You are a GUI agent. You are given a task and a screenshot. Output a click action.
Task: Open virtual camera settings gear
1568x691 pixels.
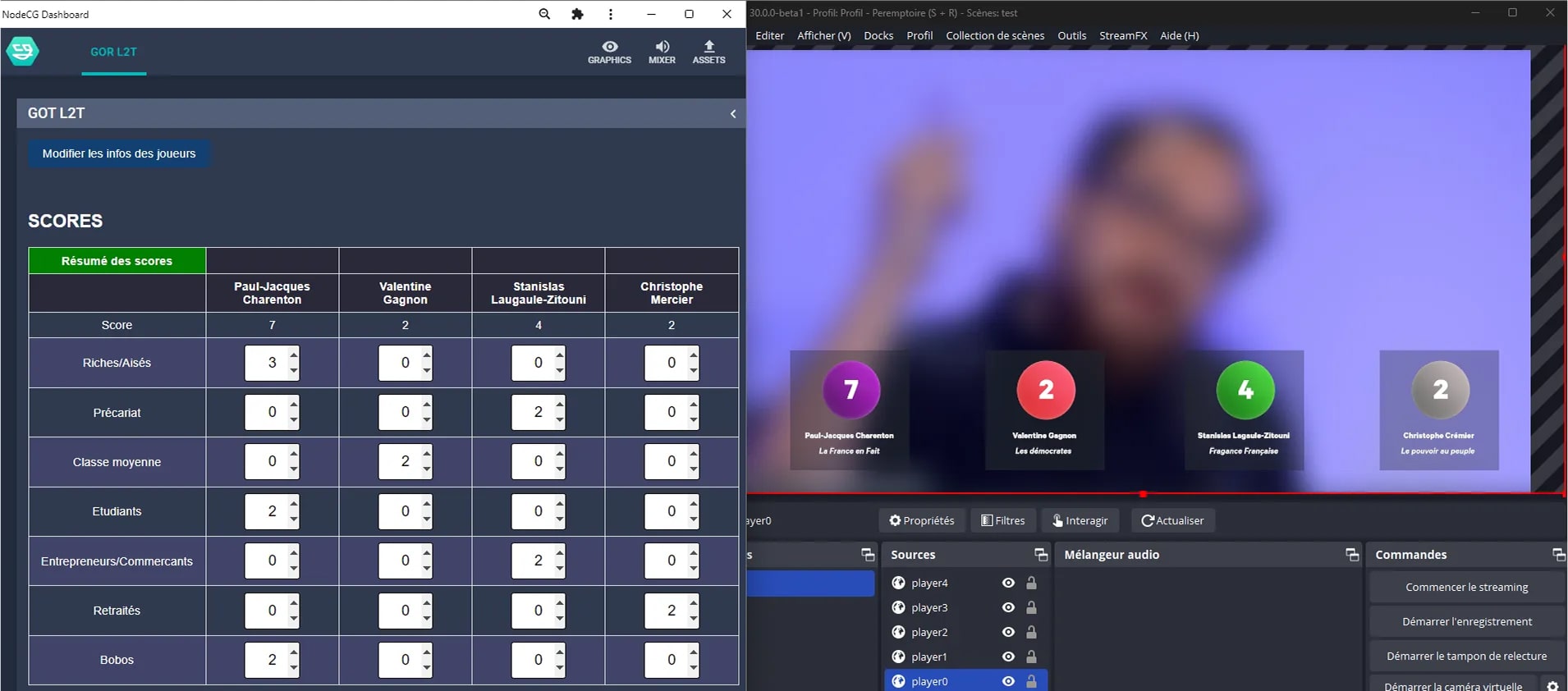click(x=1552, y=685)
